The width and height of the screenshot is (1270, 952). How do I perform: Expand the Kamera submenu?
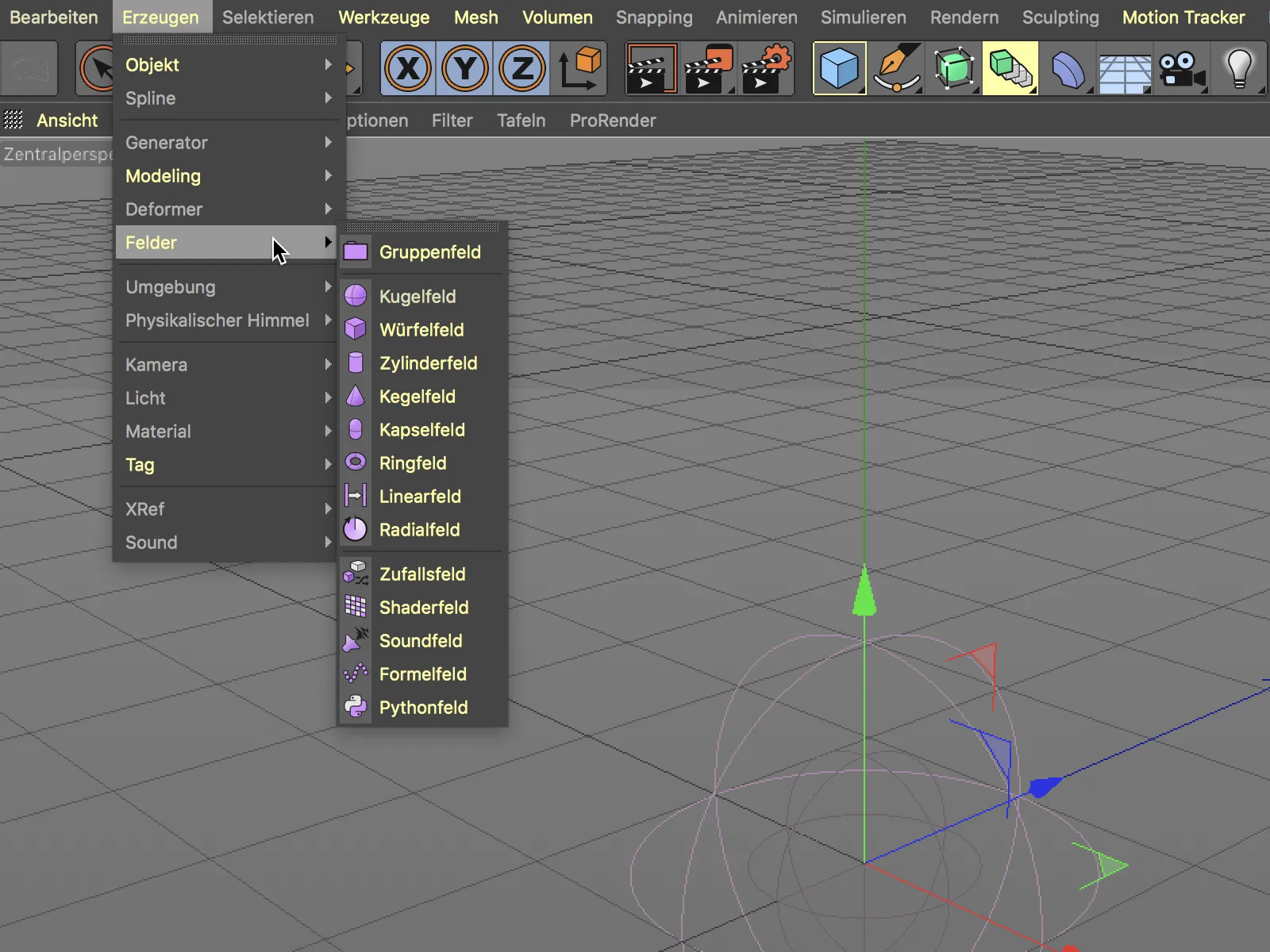pyautogui.click(x=227, y=365)
